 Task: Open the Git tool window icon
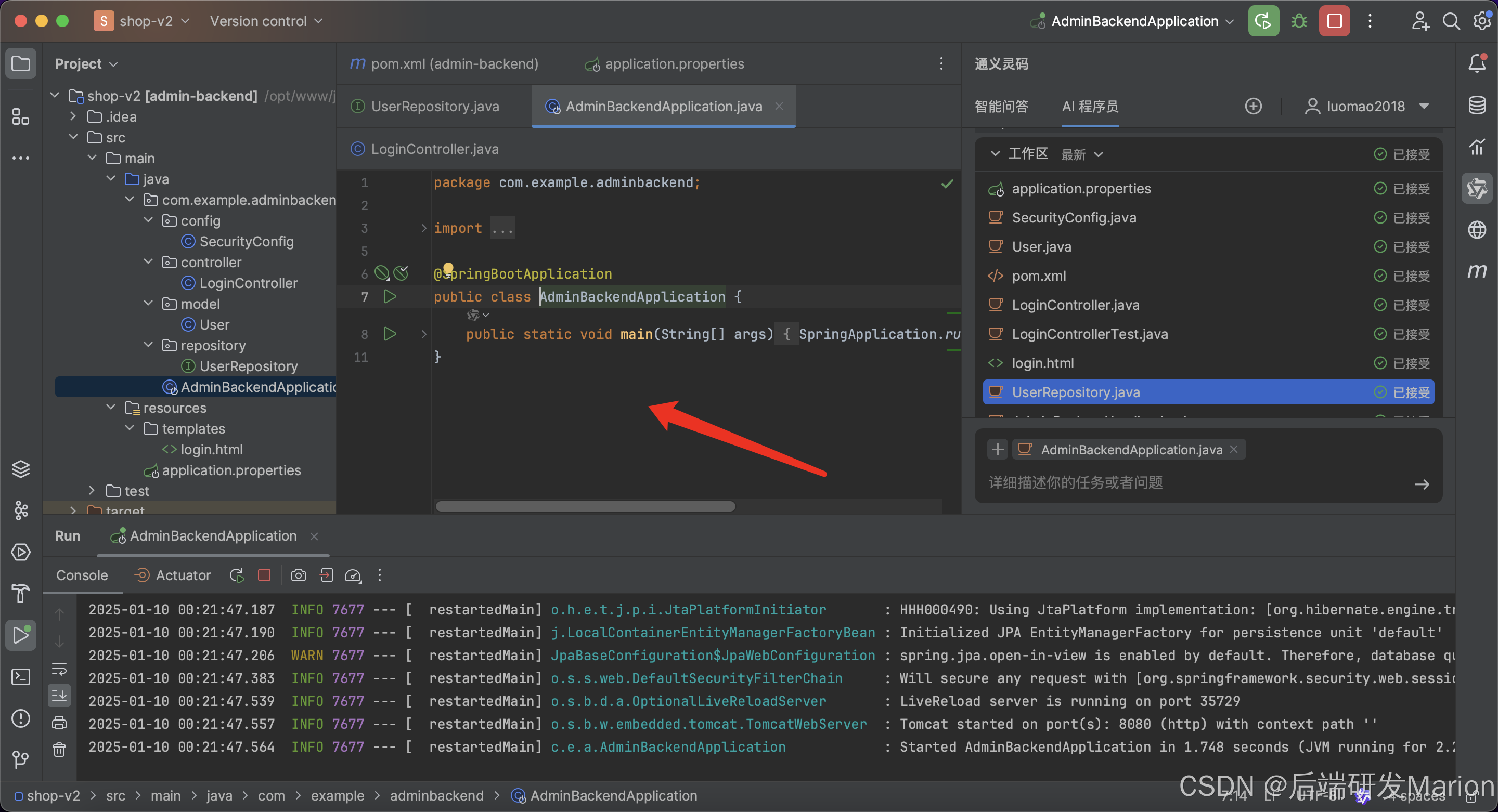21,759
